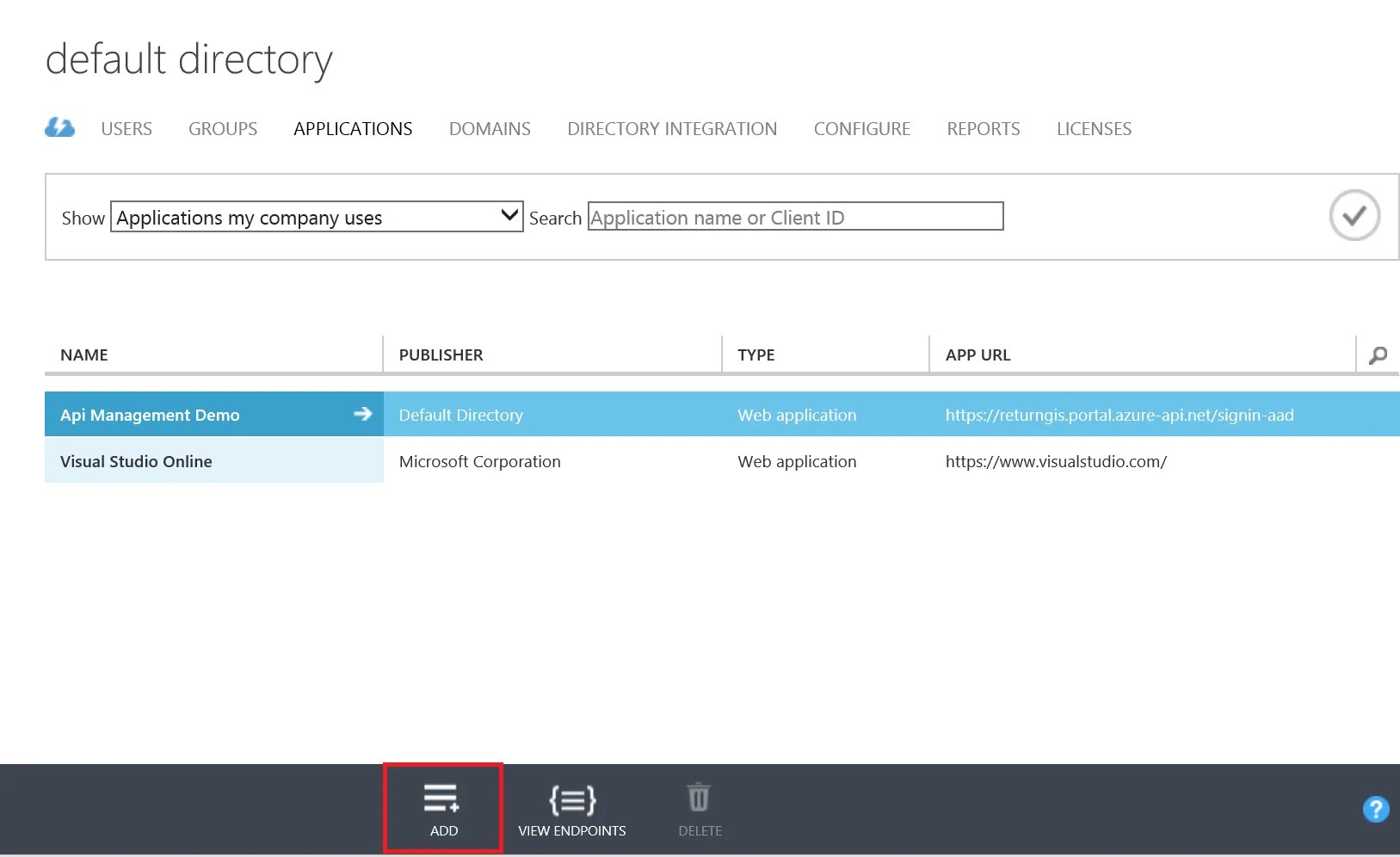Viewport: 1400px width, 857px height.
Task: Click the DELETE trash can icon
Action: click(699, 797)
